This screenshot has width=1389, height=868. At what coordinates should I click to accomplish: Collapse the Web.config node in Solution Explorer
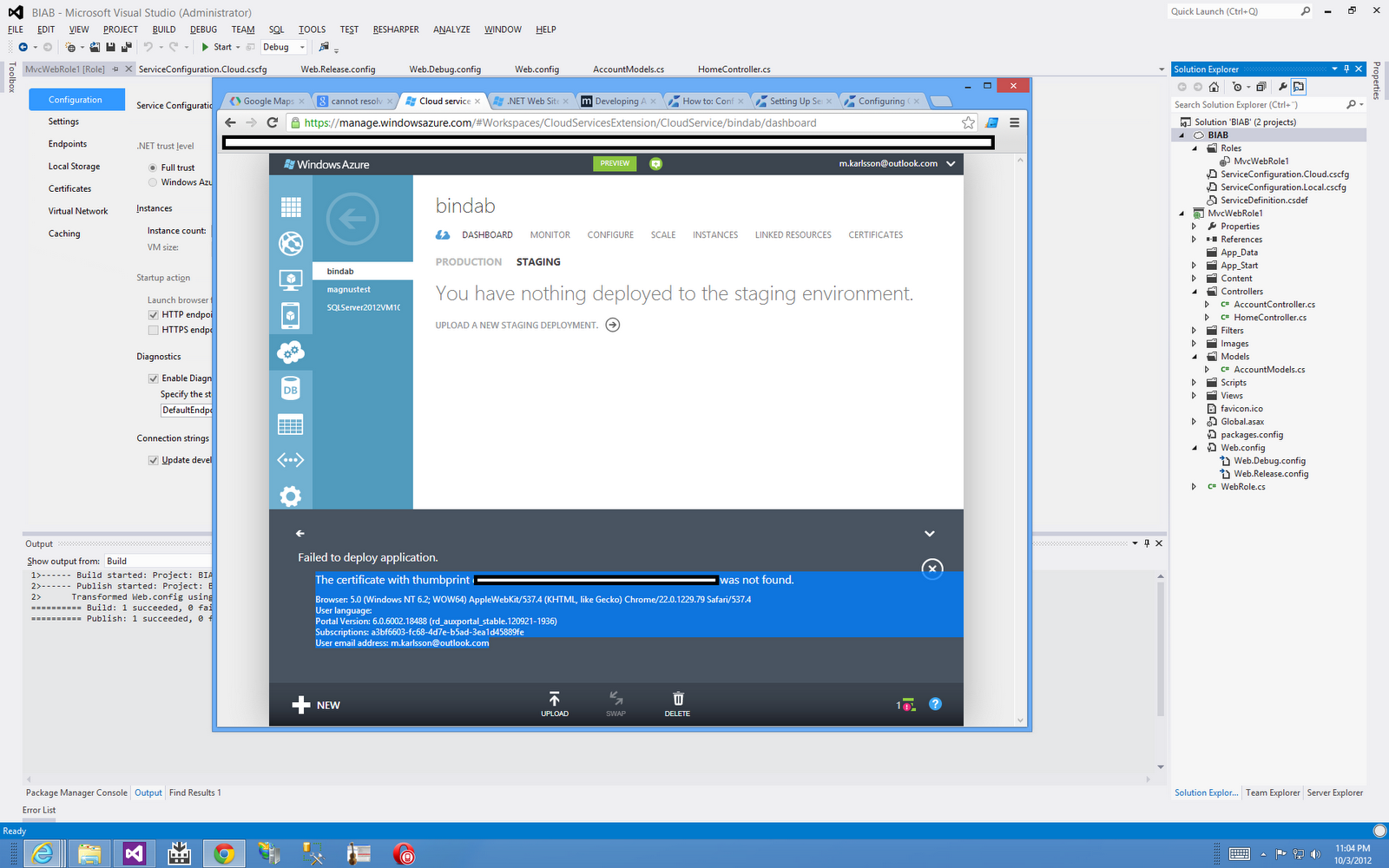[x=1194, y=448]
